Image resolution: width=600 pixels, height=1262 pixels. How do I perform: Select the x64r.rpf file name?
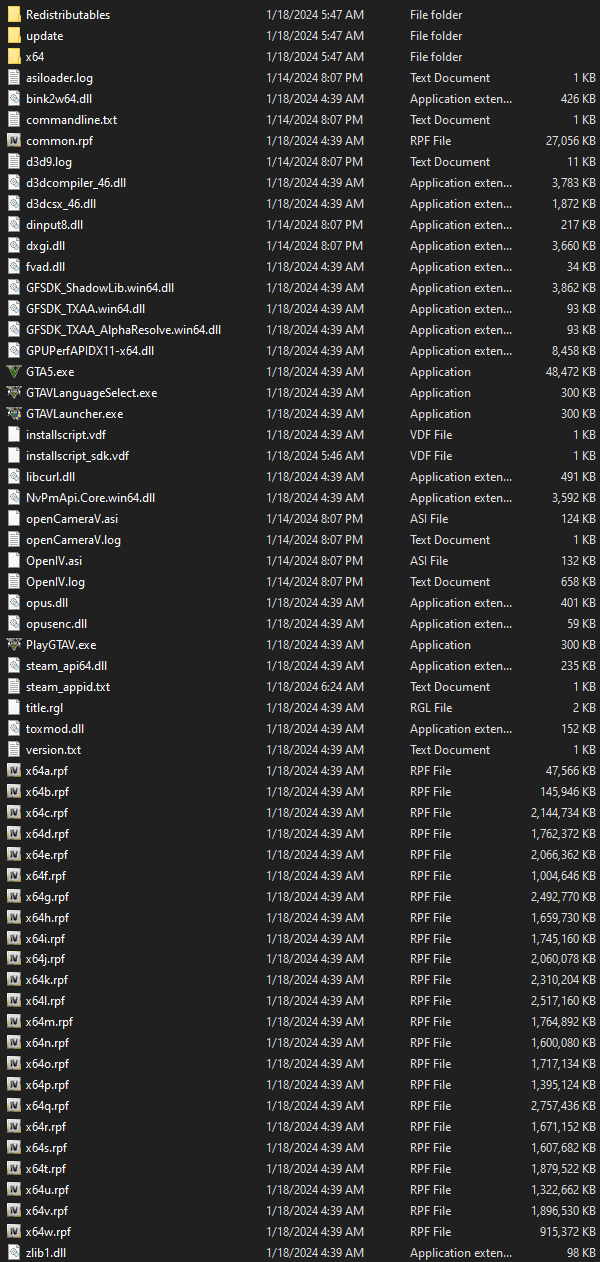[x=46, y=1127]
